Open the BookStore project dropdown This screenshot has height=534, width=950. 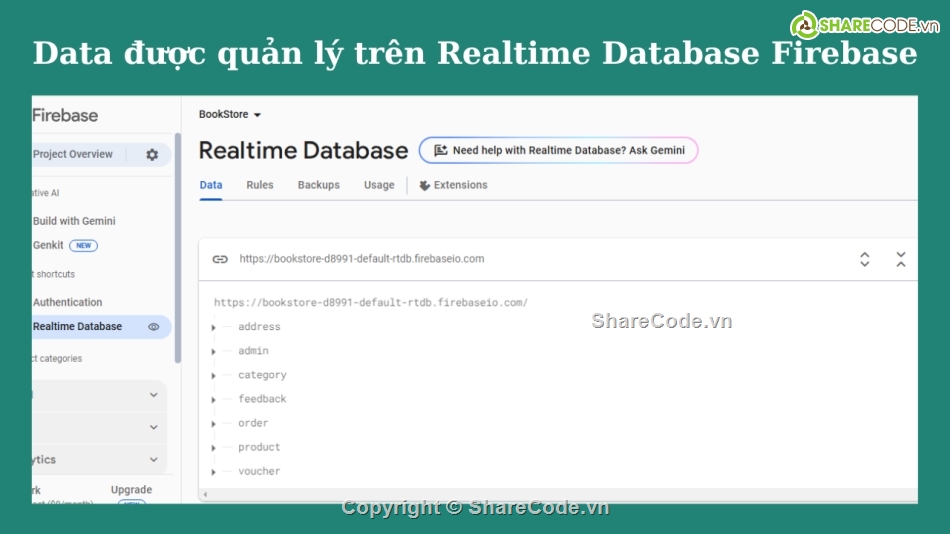(x=230, y=115)
